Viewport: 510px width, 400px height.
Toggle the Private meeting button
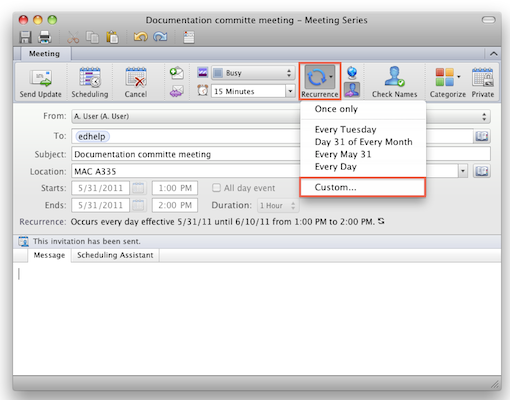click(483, 82)
